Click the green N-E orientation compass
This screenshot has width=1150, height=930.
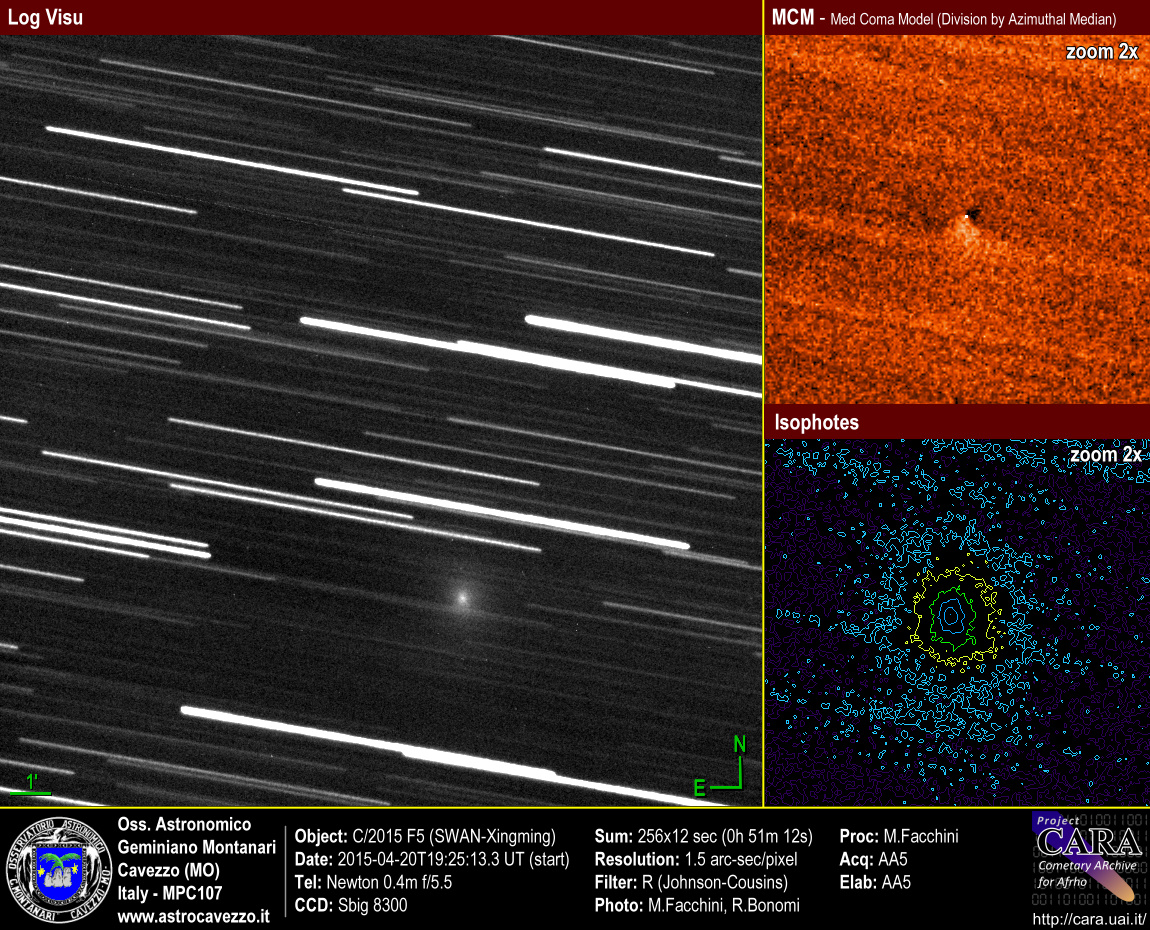point(730,768)
